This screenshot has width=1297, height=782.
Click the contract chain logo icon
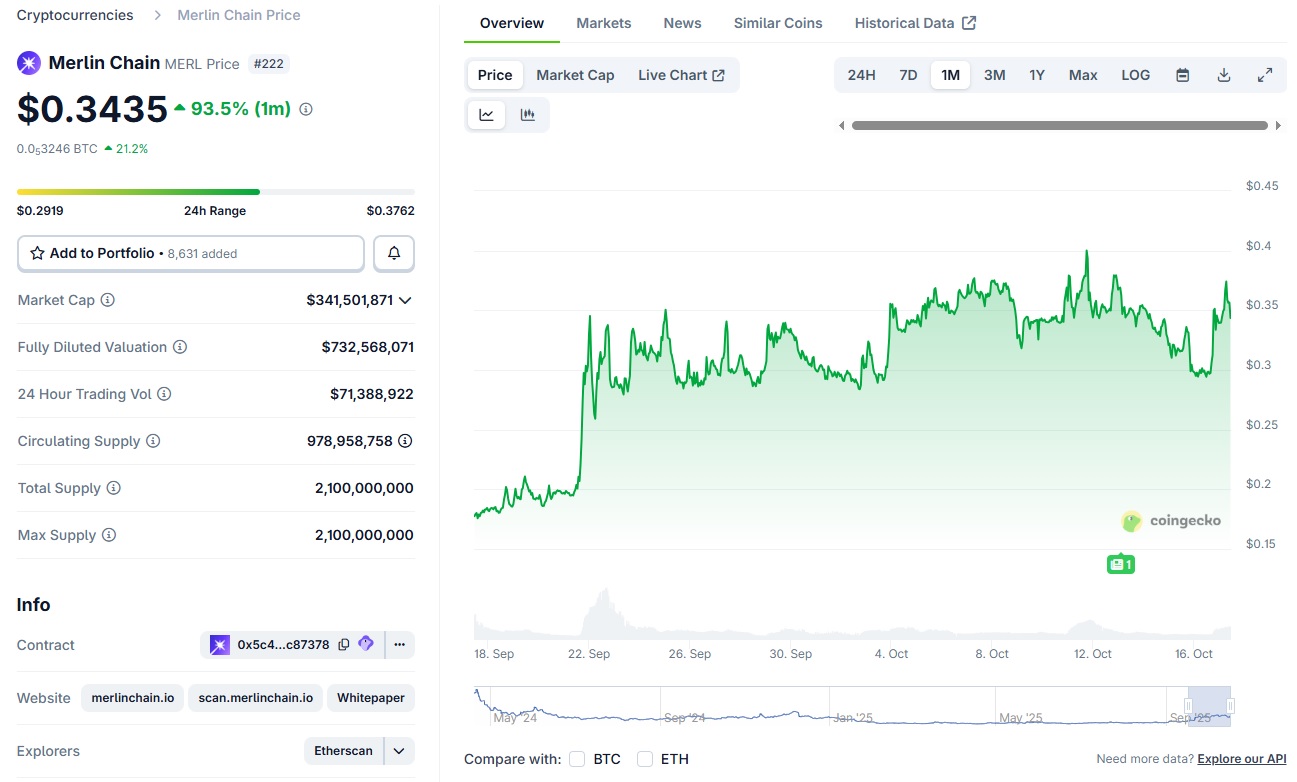(220, 645)
